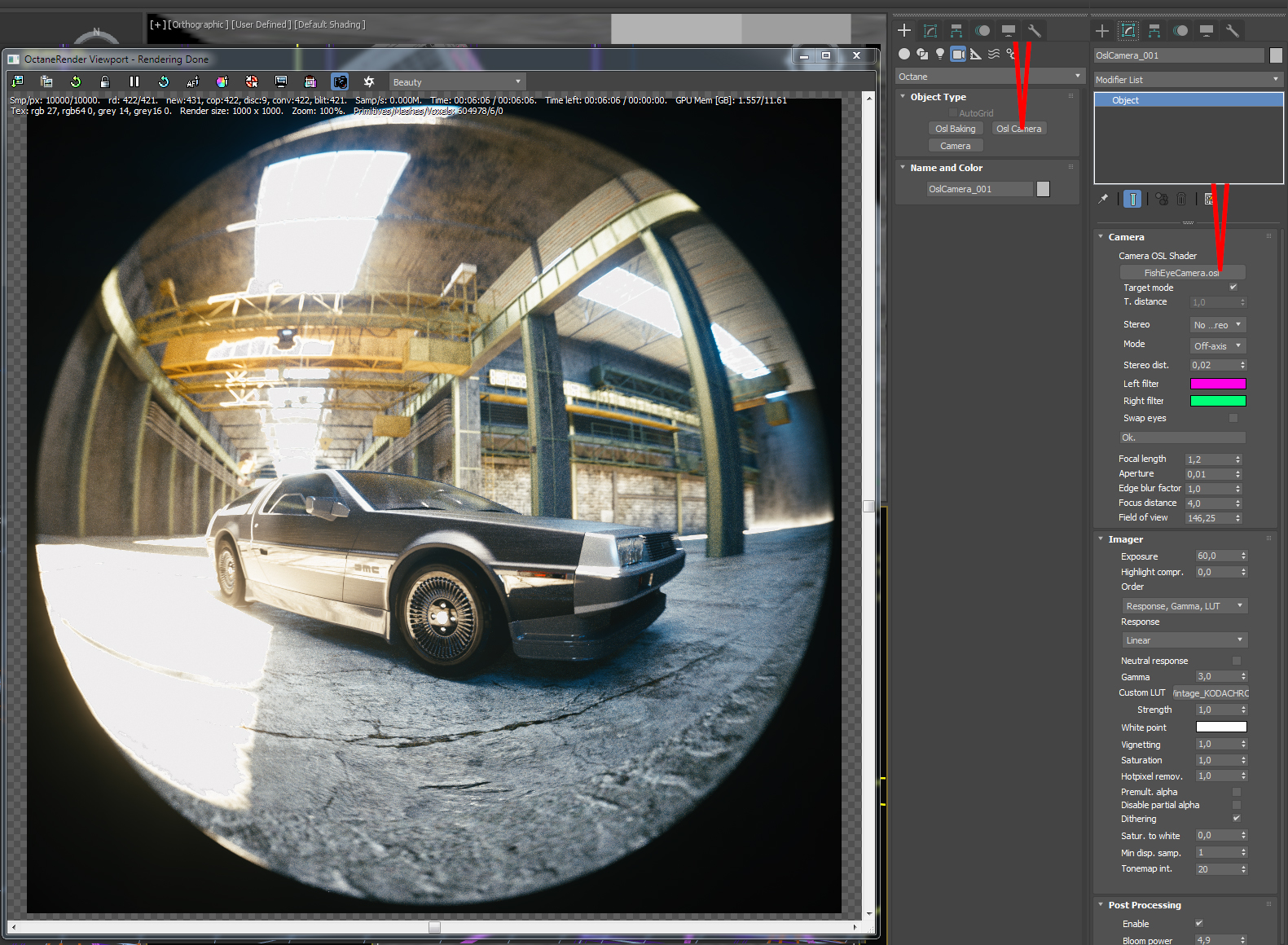Enable the Neutral response checkbox
This screenshot has width=1288, height=945.
(1237, 661)
